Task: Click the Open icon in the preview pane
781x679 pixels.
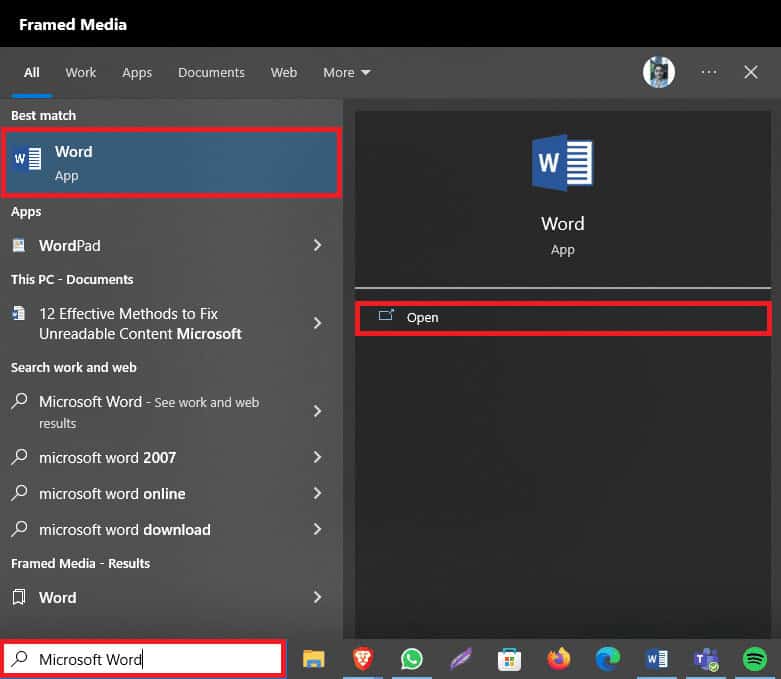Action: pyautogui.click(x=386, y=315)
